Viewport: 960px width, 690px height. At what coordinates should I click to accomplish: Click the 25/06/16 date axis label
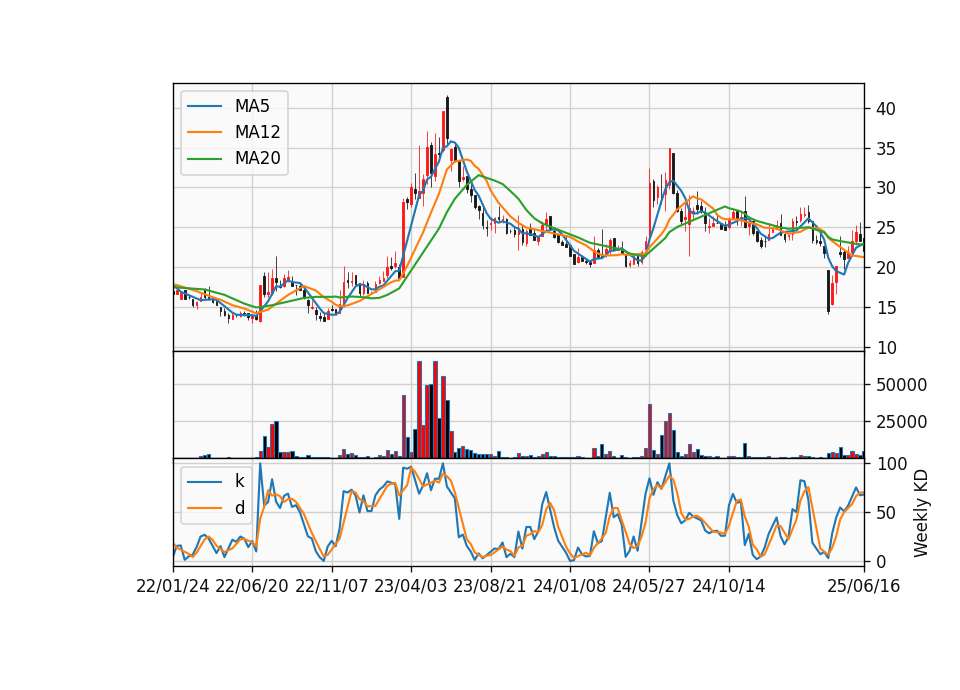[864, 586]
